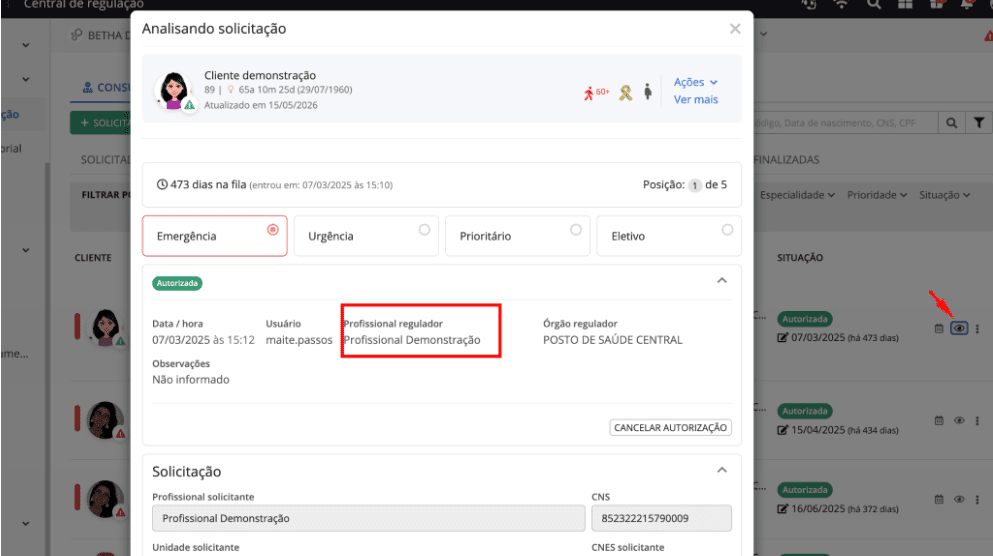Open the three-dot menu for 16/06/2025 row
The height and width of the screenshot is (556, 993).
pyautogui.click(x=977, y=499)
